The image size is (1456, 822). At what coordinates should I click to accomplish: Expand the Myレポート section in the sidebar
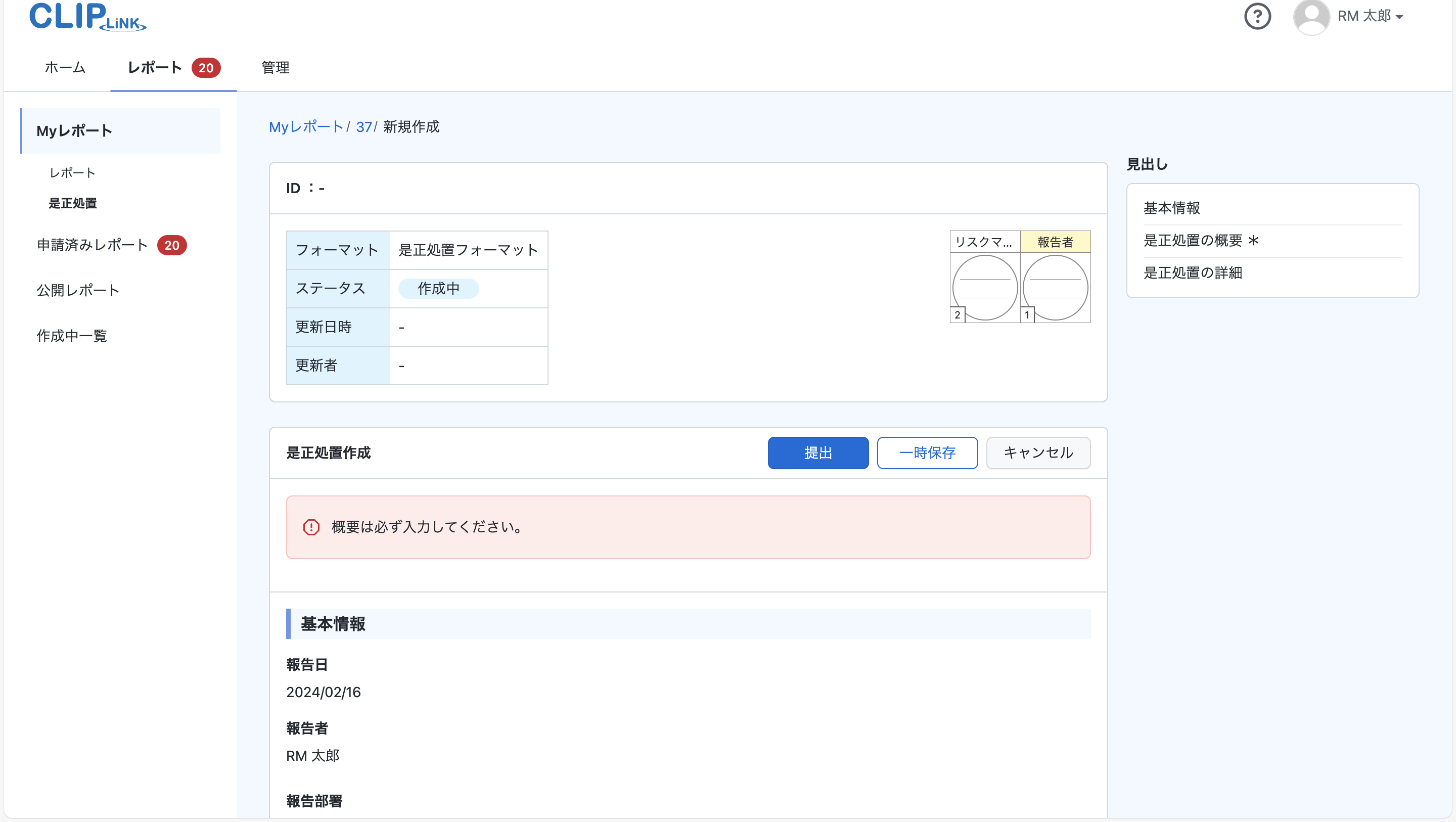click(73, 130)
